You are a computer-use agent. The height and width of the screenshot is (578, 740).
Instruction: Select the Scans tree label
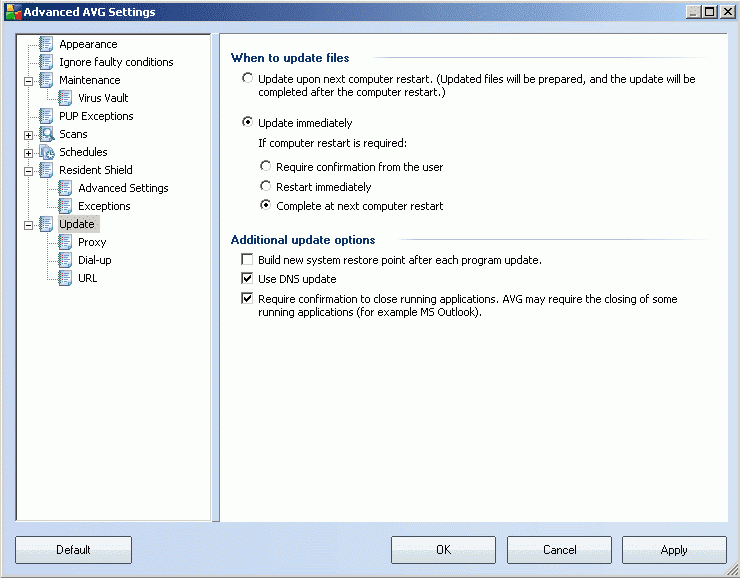point(73,134)
